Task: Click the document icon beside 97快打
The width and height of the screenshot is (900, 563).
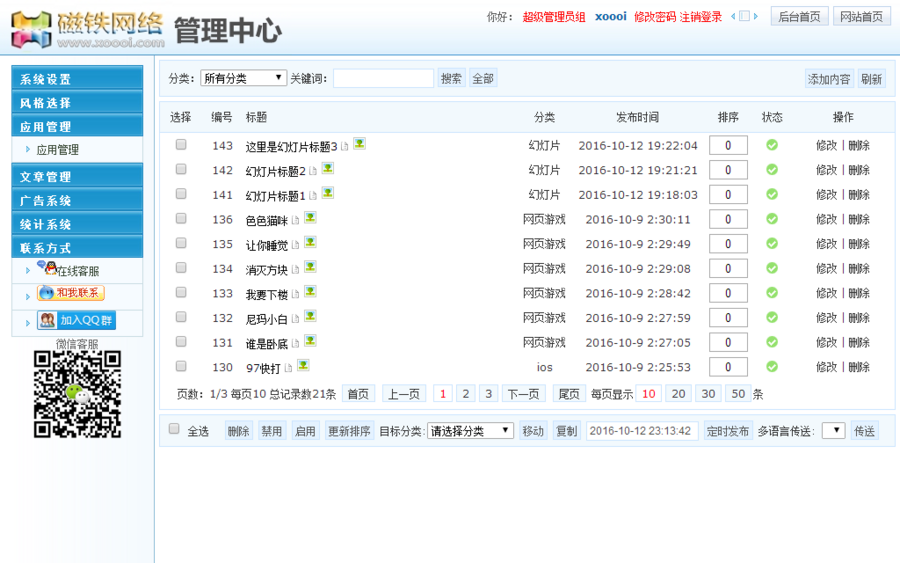Action: point(288,368)
